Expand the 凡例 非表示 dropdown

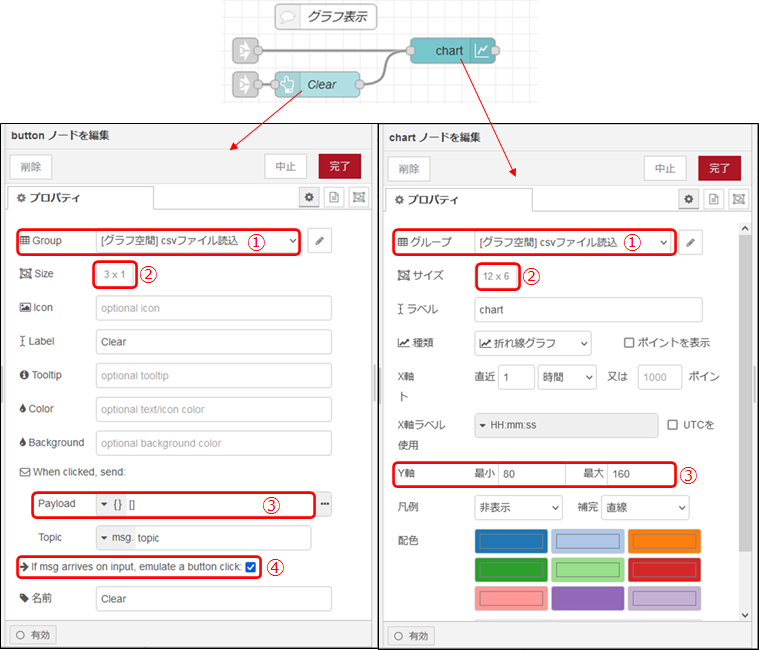[x=517, y=507]
